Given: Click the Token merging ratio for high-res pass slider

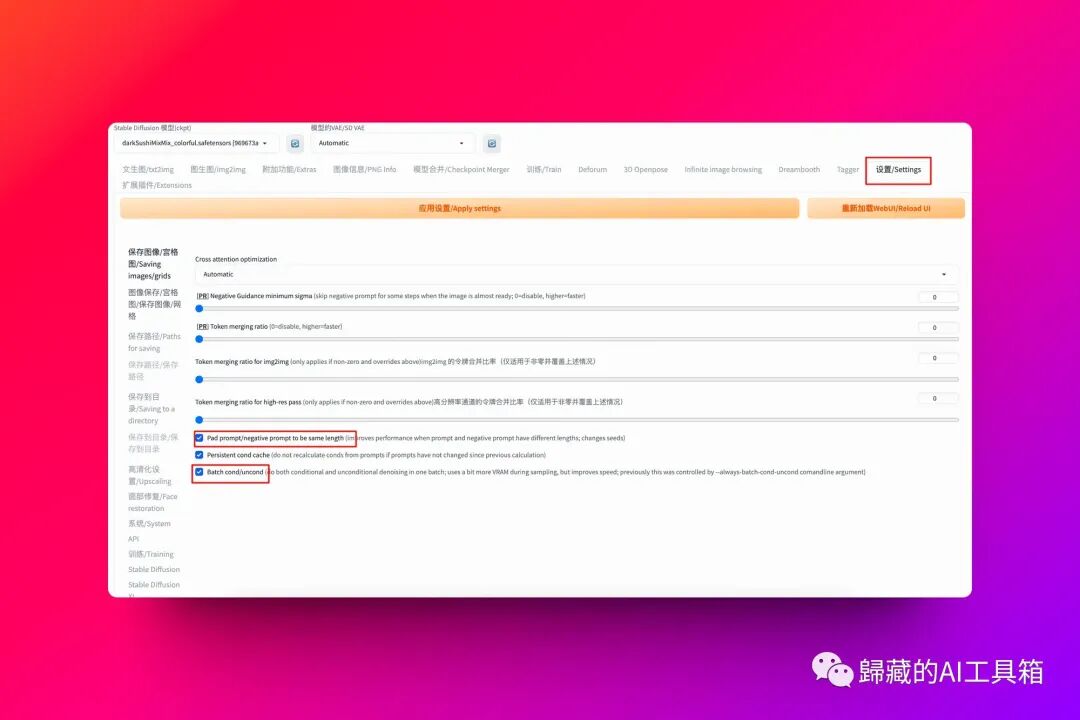Looking at the screenshot, I should click(577, 420).
